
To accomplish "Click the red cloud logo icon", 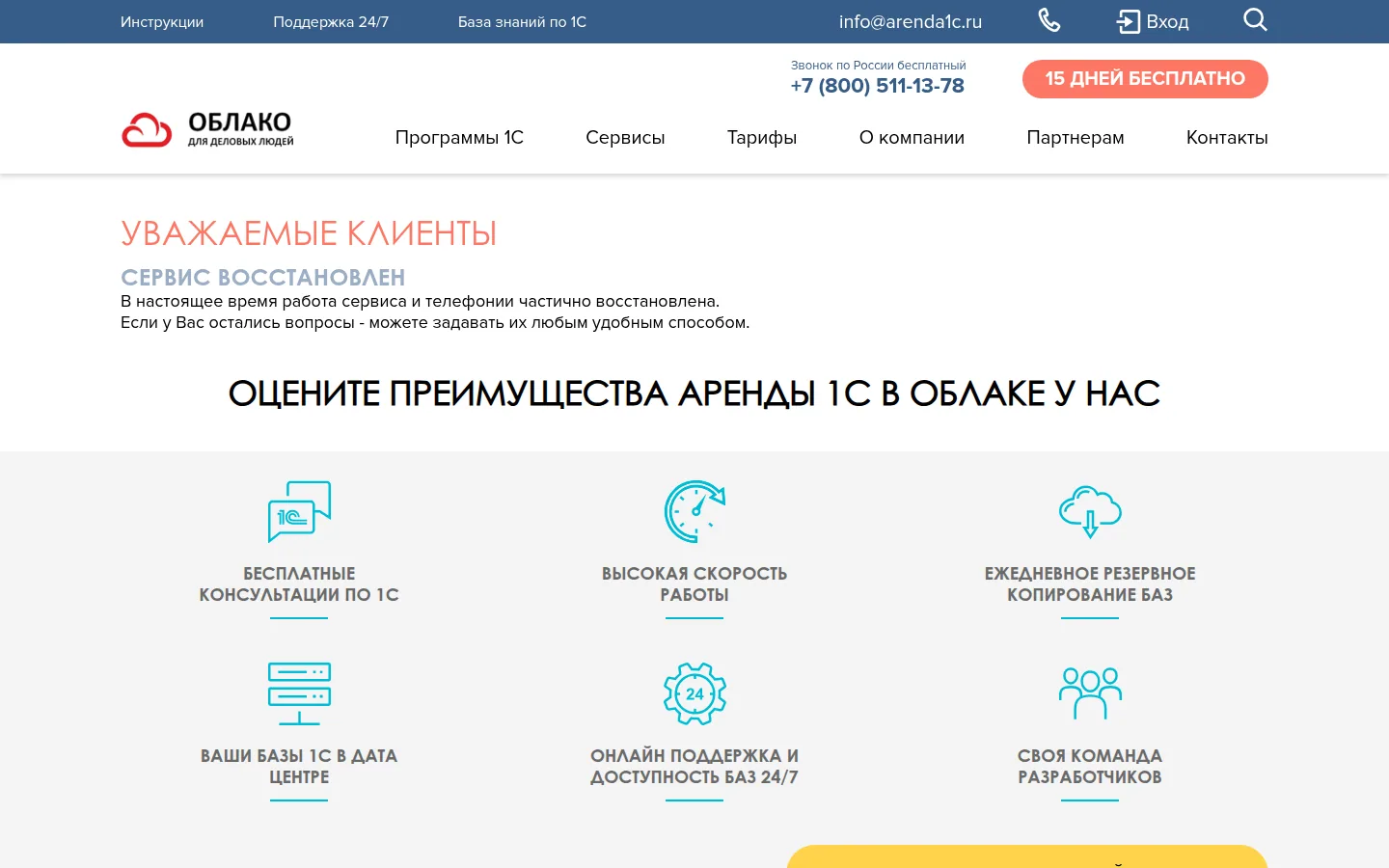I will pos(147,130).
